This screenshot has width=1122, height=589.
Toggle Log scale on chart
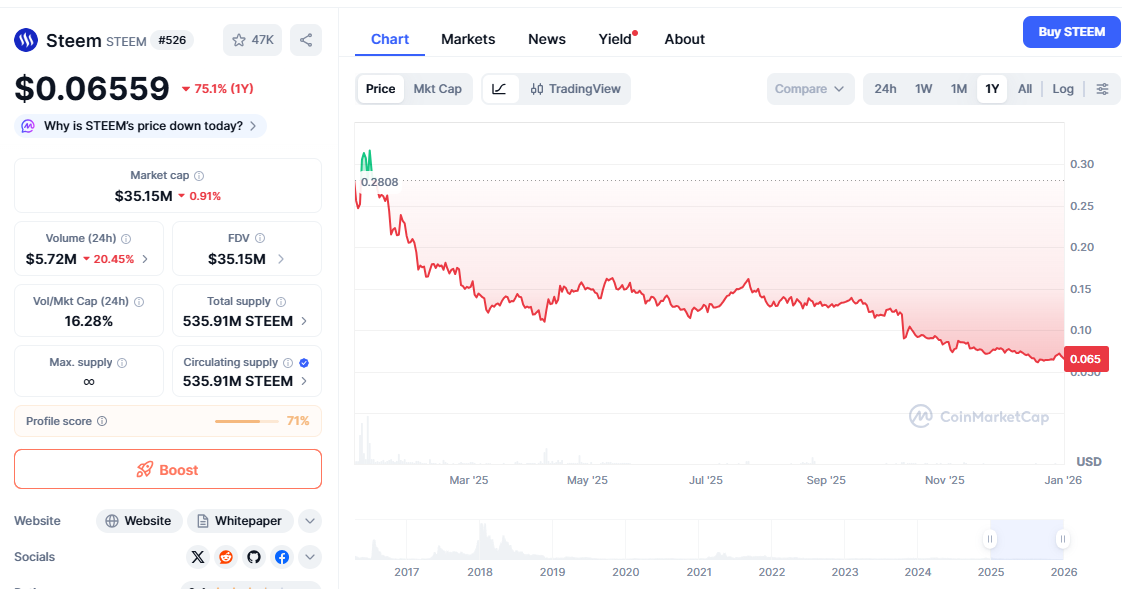point(1063,89)
